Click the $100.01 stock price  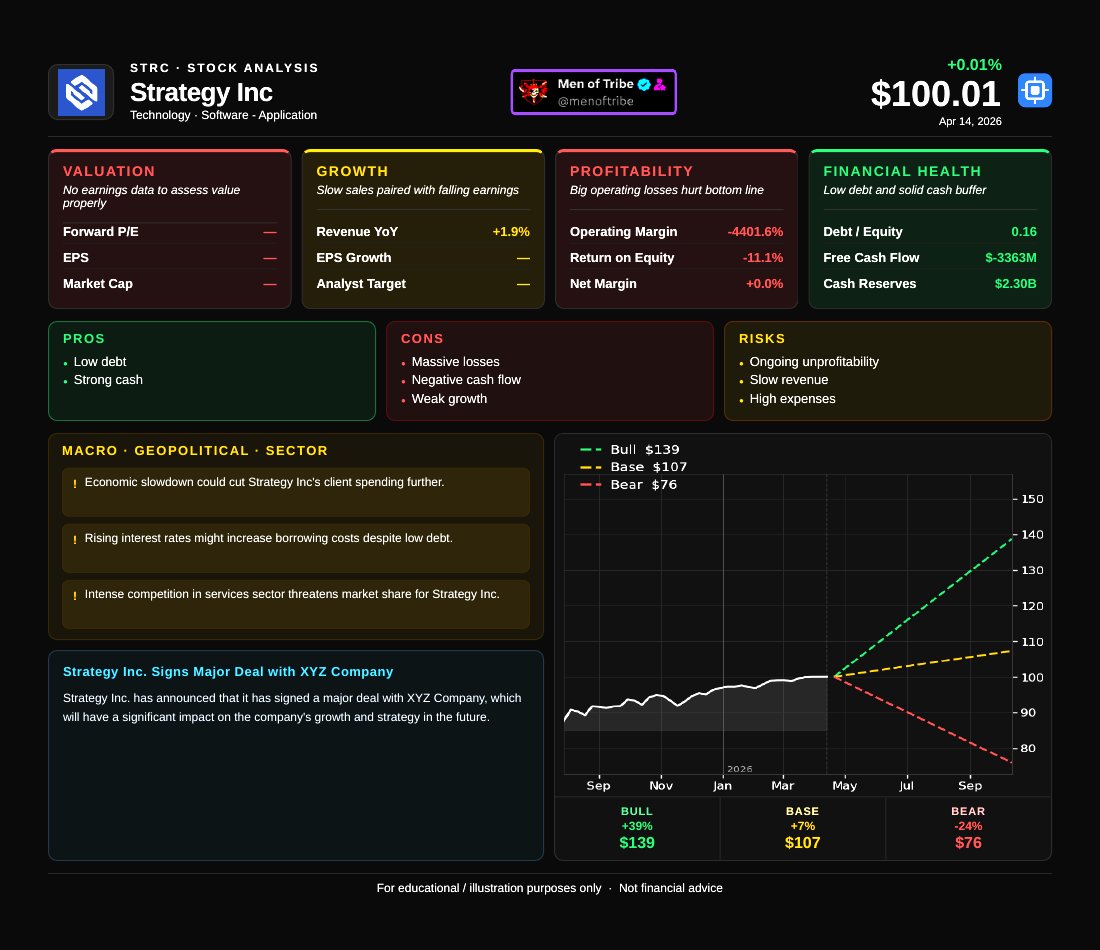point(935,94)
